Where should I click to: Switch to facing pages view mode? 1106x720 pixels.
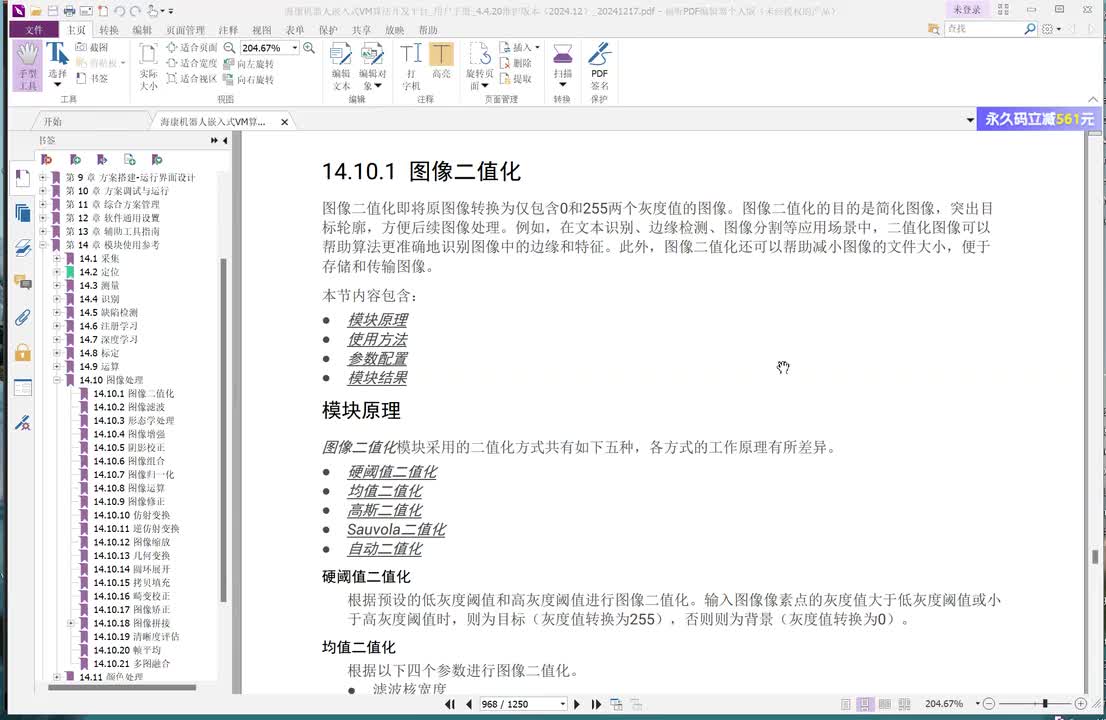[885, 704]
